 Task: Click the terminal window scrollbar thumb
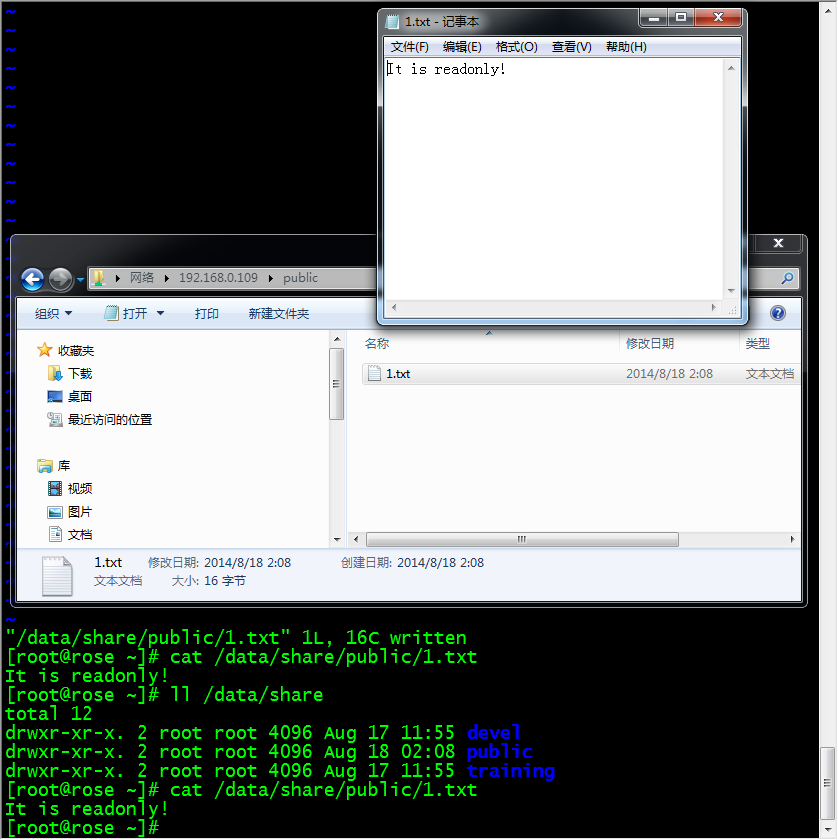point(828,783)
